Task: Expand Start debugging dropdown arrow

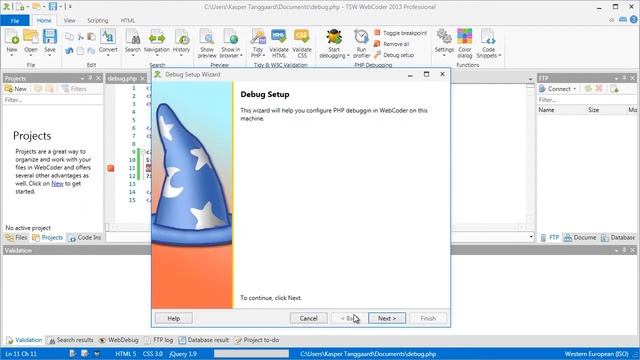Action: 348,56
